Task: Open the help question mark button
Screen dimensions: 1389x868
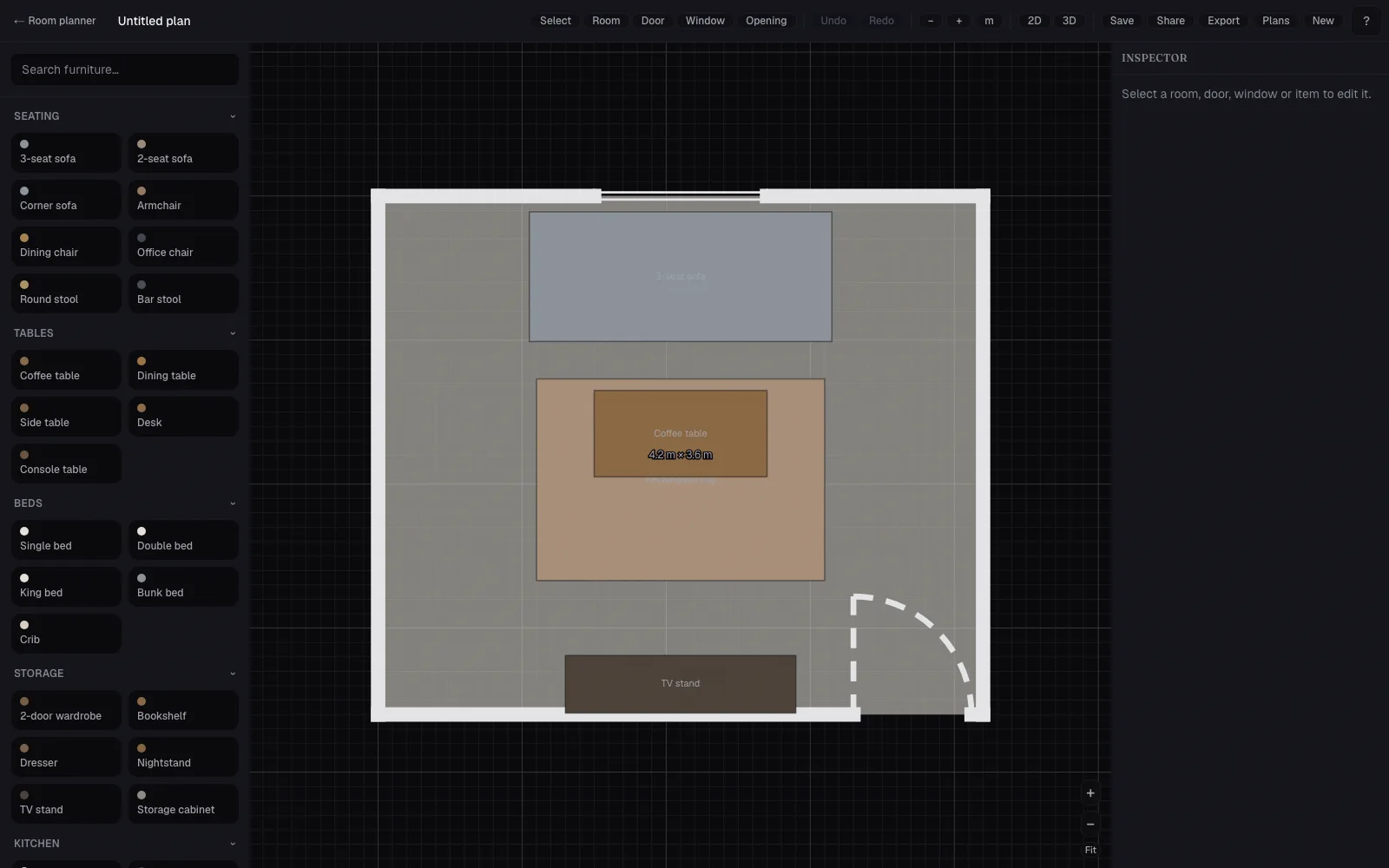Action: [1366, 21]
